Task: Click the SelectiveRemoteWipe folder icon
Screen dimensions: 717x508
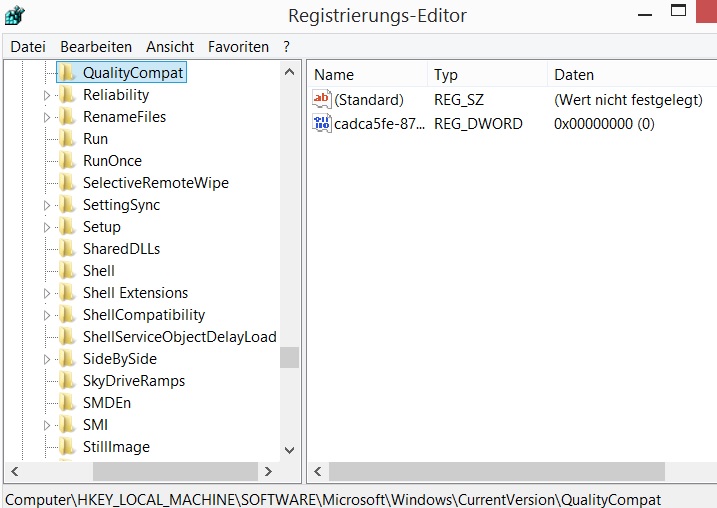Action: coord(68,182)
